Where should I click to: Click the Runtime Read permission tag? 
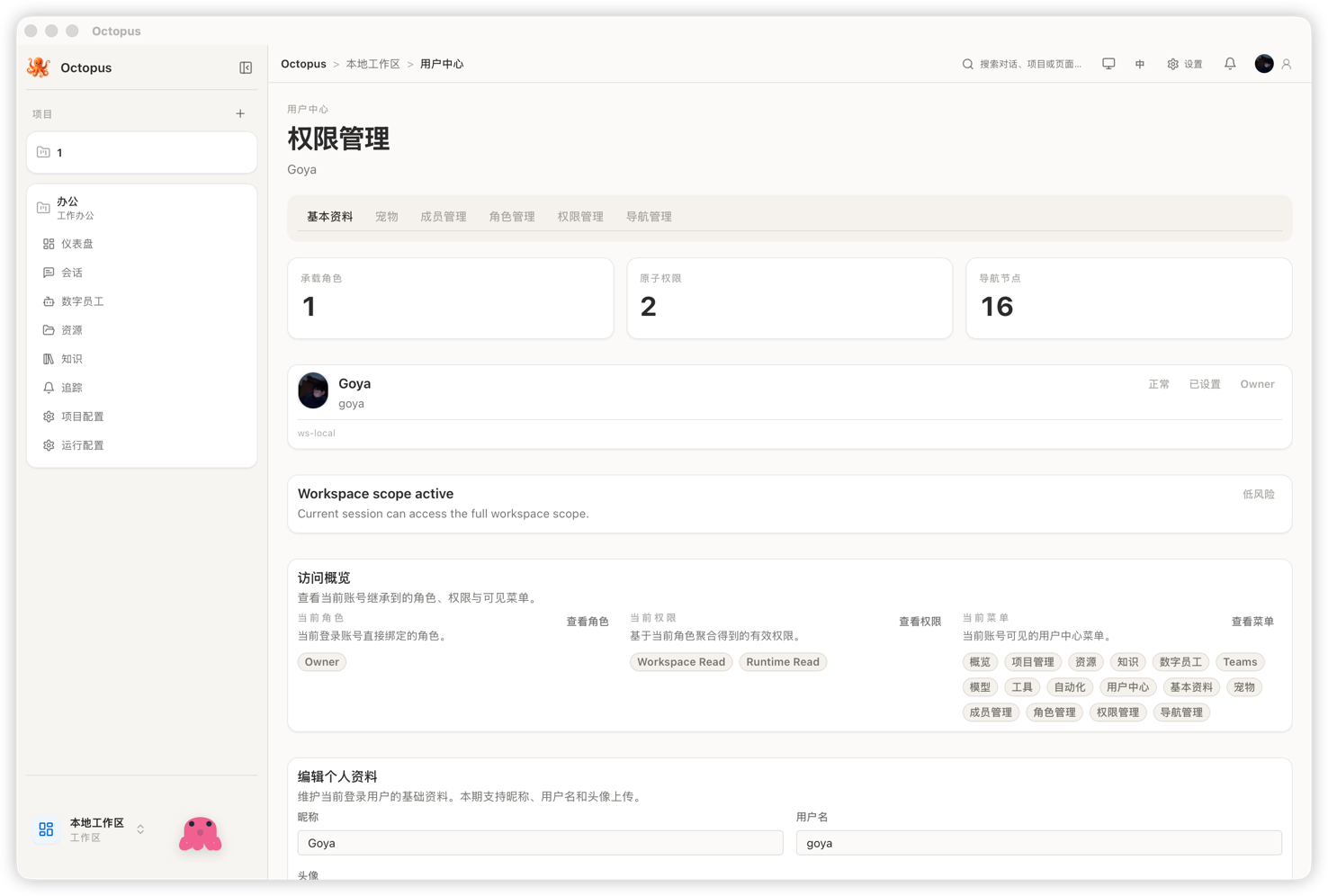pyautogui.click(x=783, y=662)
